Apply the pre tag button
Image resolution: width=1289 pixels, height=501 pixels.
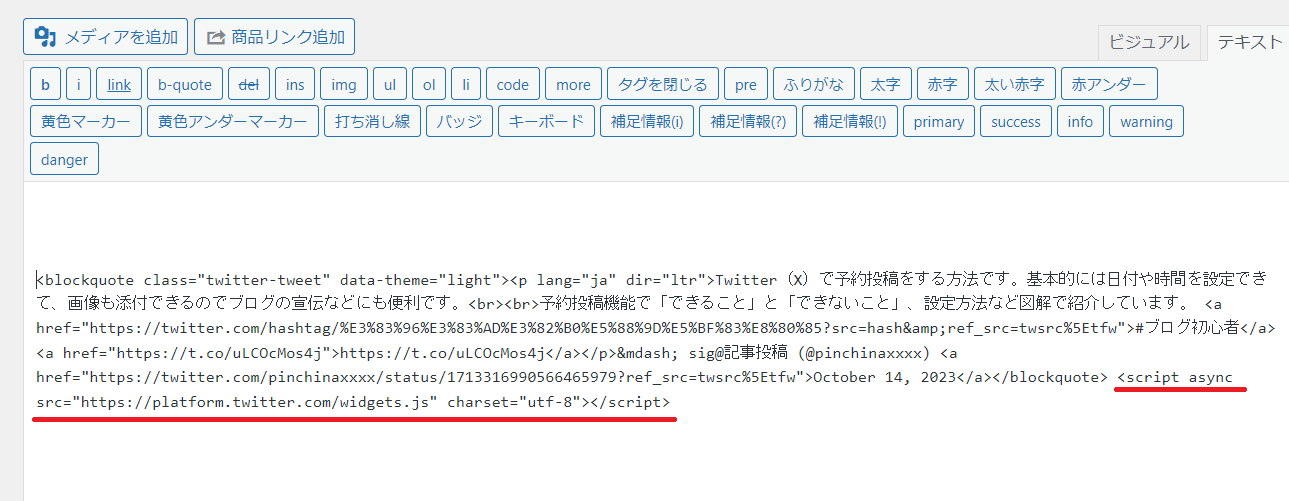click(746, 84)
